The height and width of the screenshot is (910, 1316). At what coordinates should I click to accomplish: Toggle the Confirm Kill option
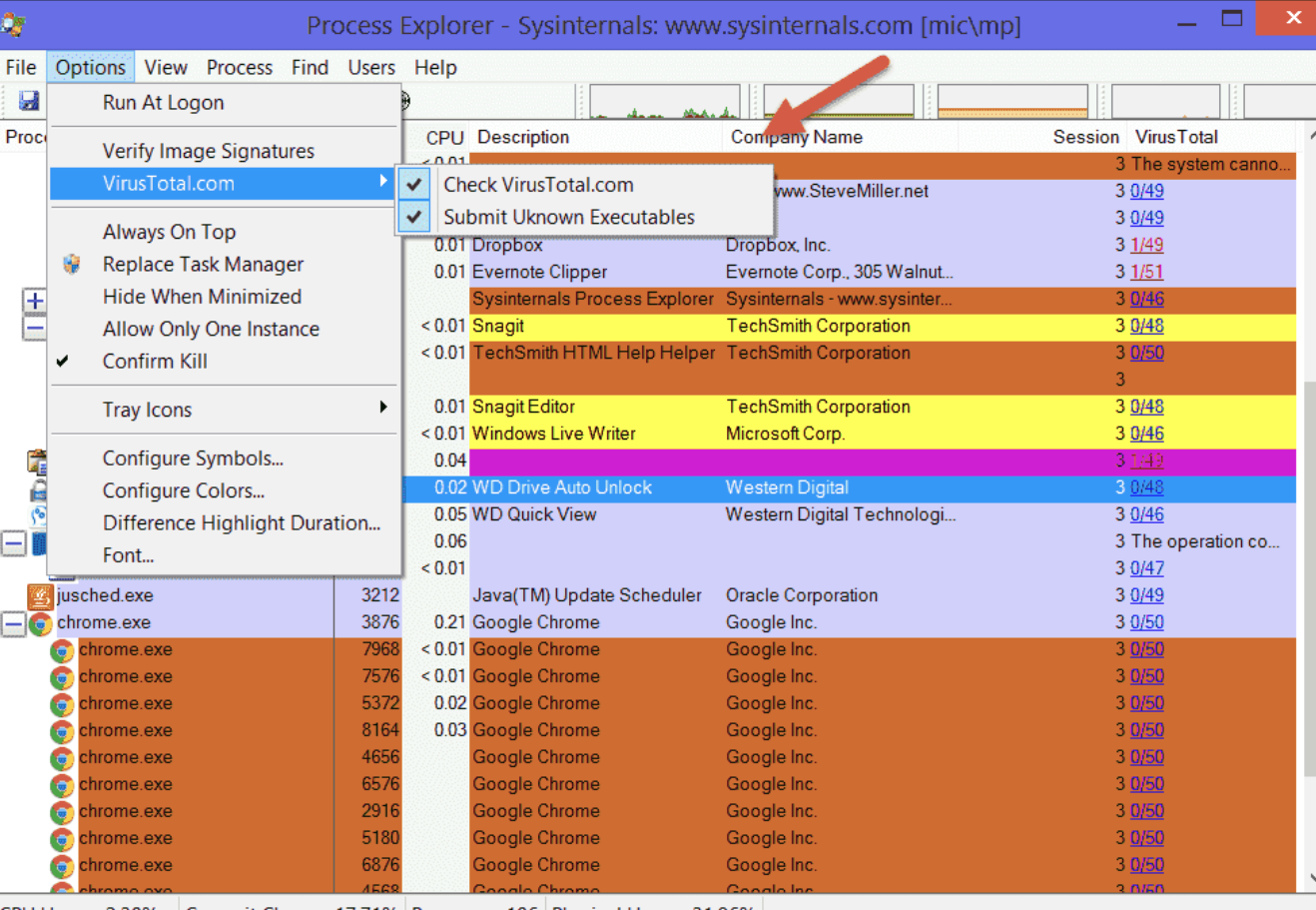[x=225, y=362]
